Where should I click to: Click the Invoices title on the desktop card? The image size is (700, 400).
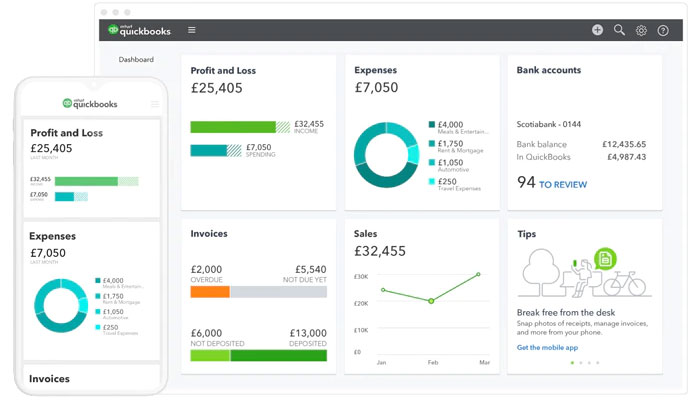pos(209,233)
